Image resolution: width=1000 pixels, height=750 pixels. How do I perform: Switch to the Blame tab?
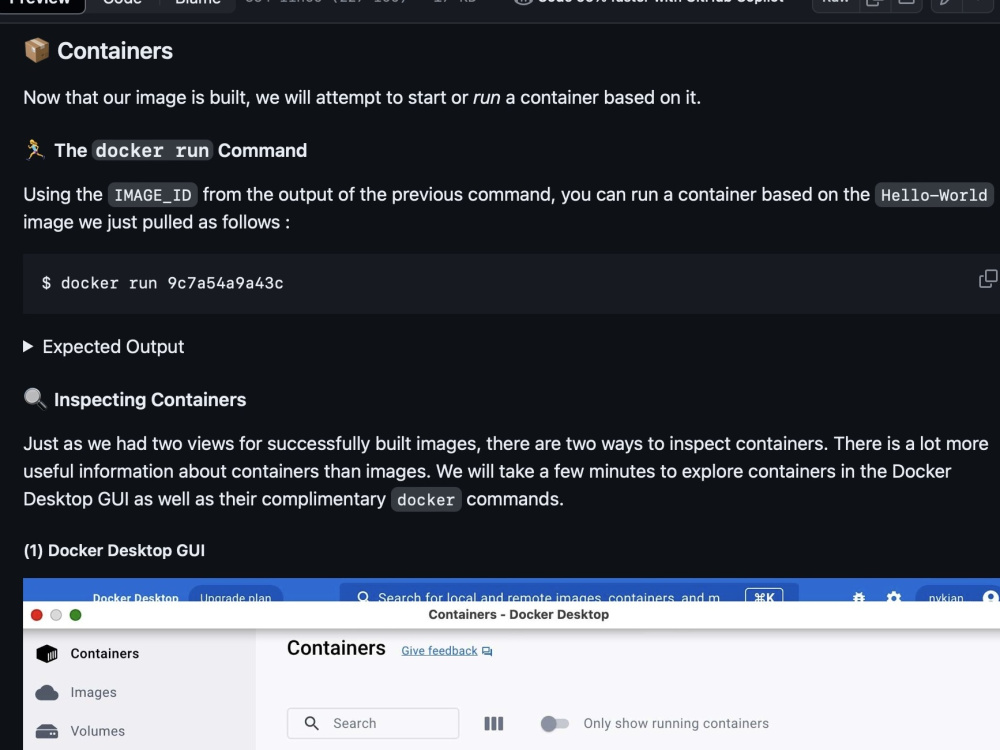pyautogui.click(x=197, y=3)
